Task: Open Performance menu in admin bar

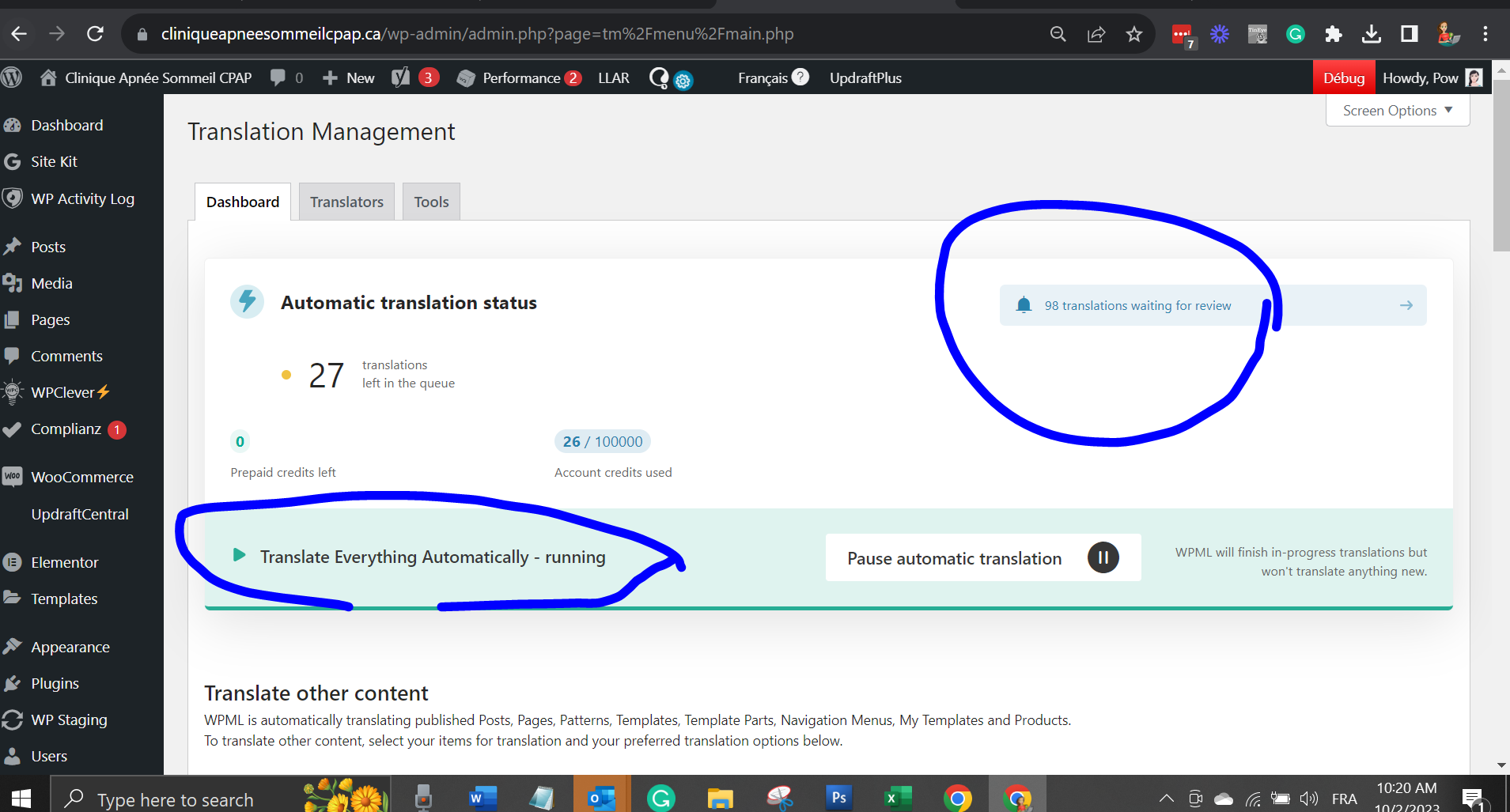Action: pyautogui.click(x=519, y=77)
